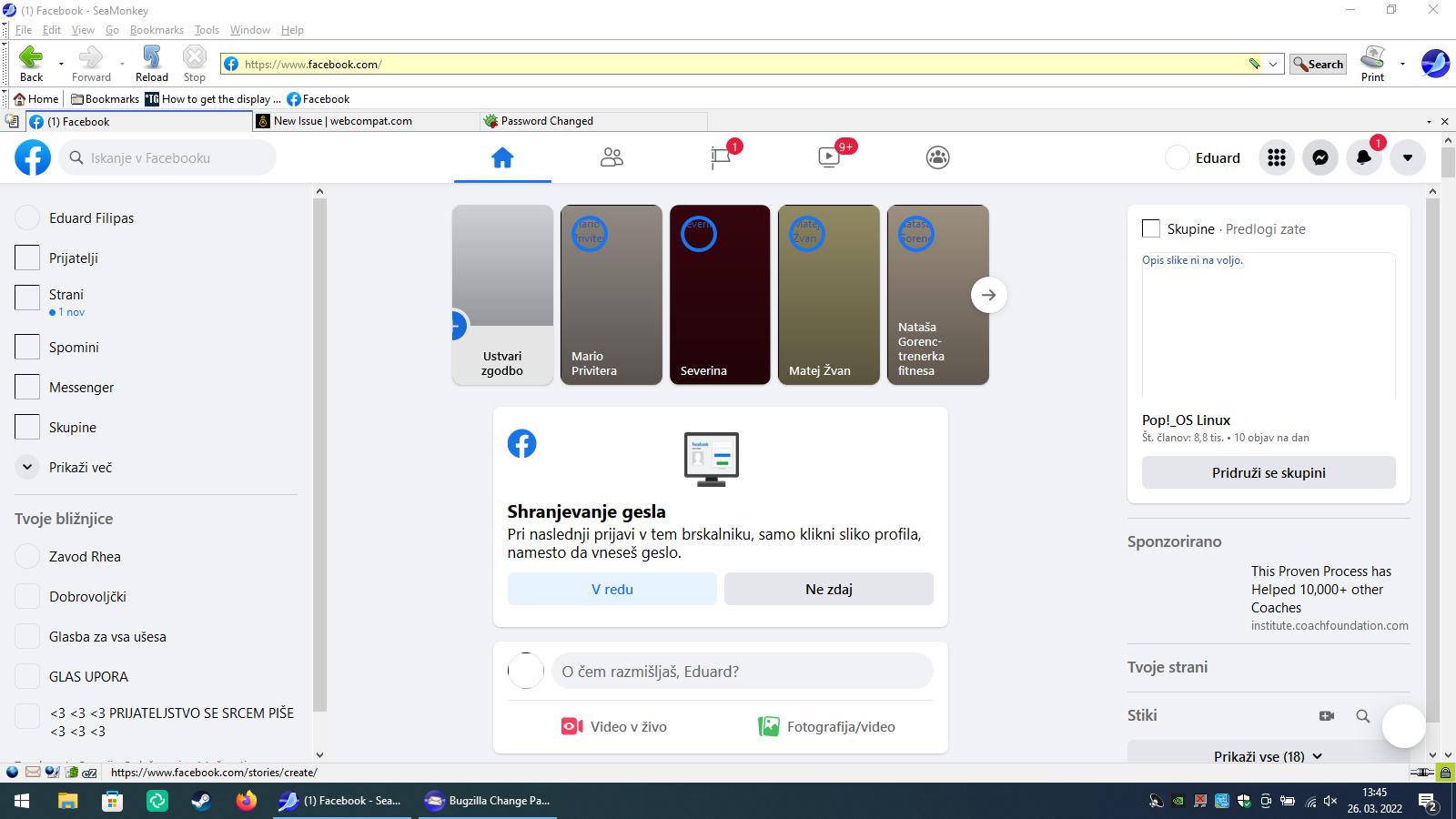Open Facebook bookmark in bookmarks toolbar
This screenshot has height=819, width=1456.
click(x=318, y=99)
